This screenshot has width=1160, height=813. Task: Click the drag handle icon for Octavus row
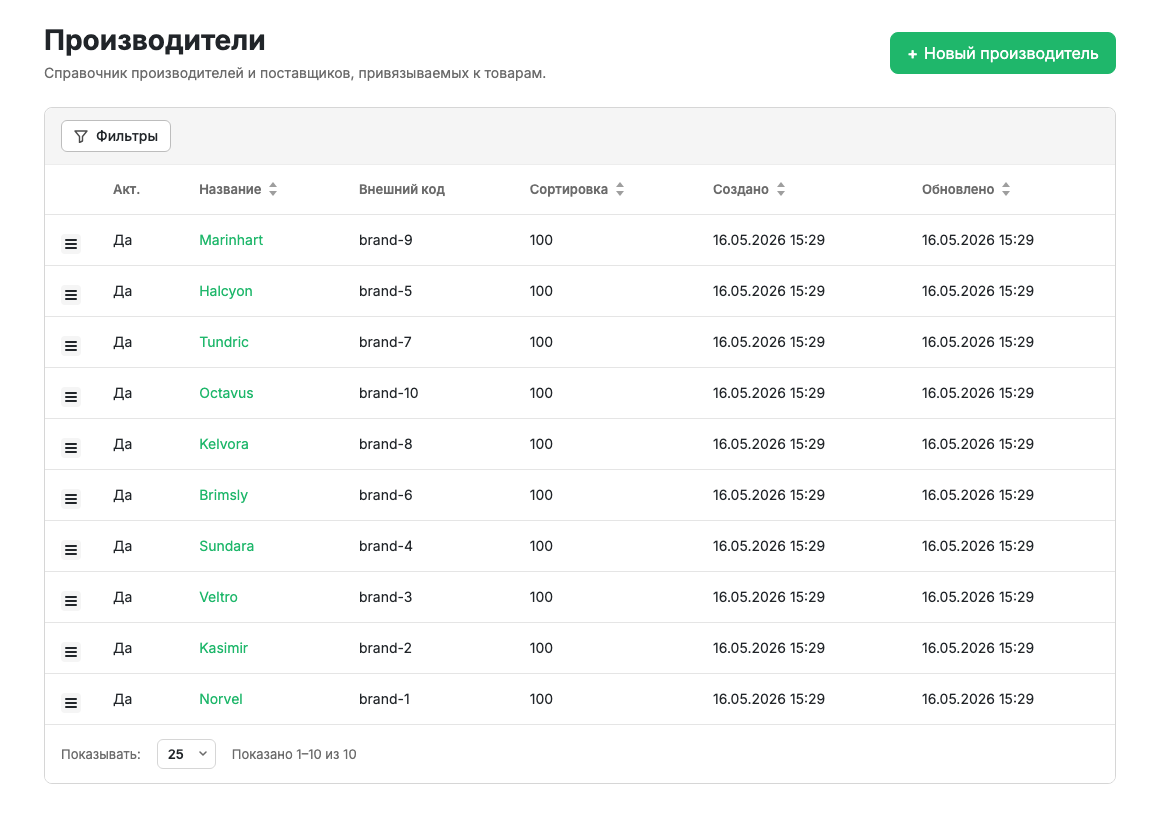pyautogui.click(x=71, y=397)
